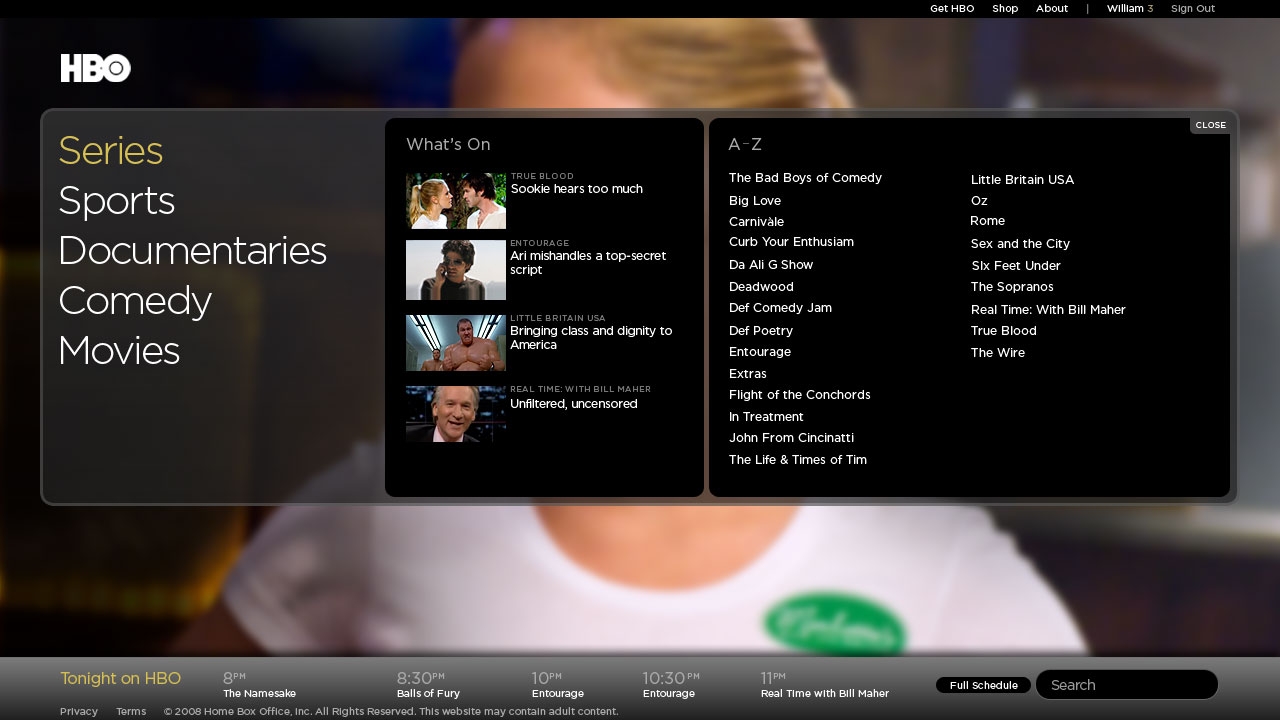Open Da Ali G Show
Viewport: 1280px width, 720px height.
771,265
